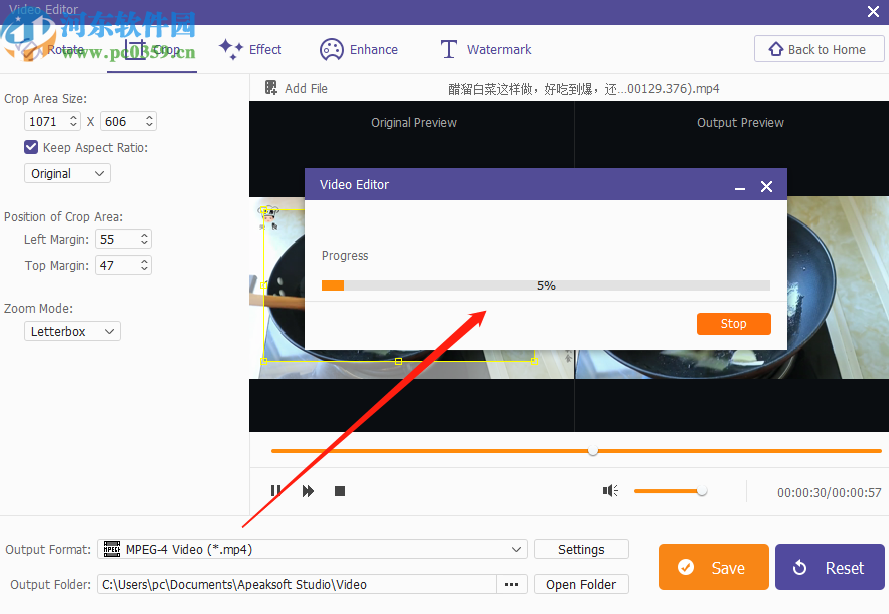The width and height of the screenshot is (889, 614).
Task: Click the bottom-right crop handle
Action: click(534, 361)
